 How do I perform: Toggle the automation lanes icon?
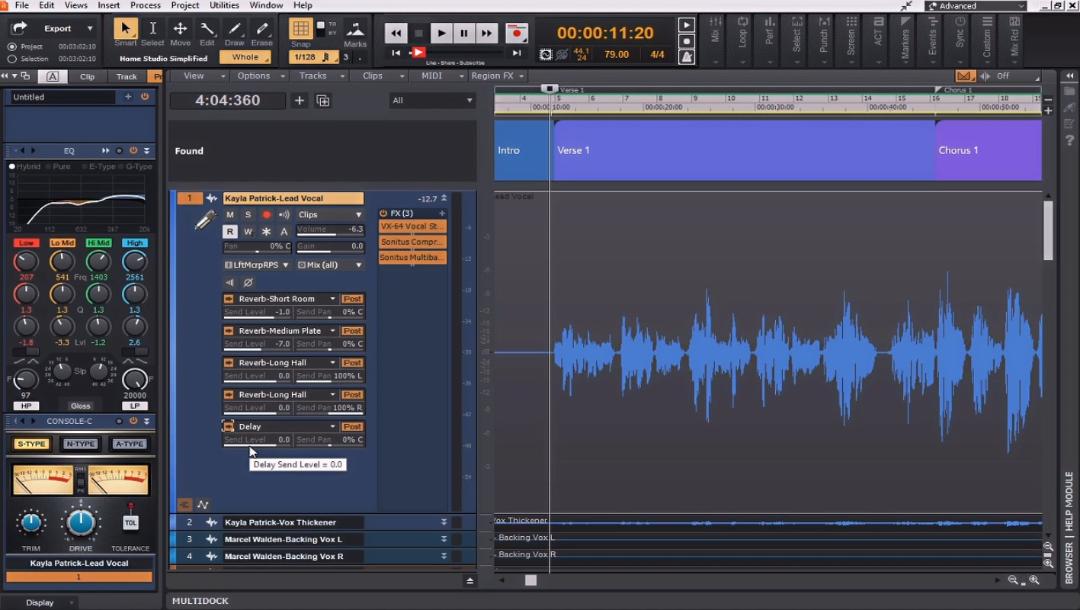pos(202,505)
